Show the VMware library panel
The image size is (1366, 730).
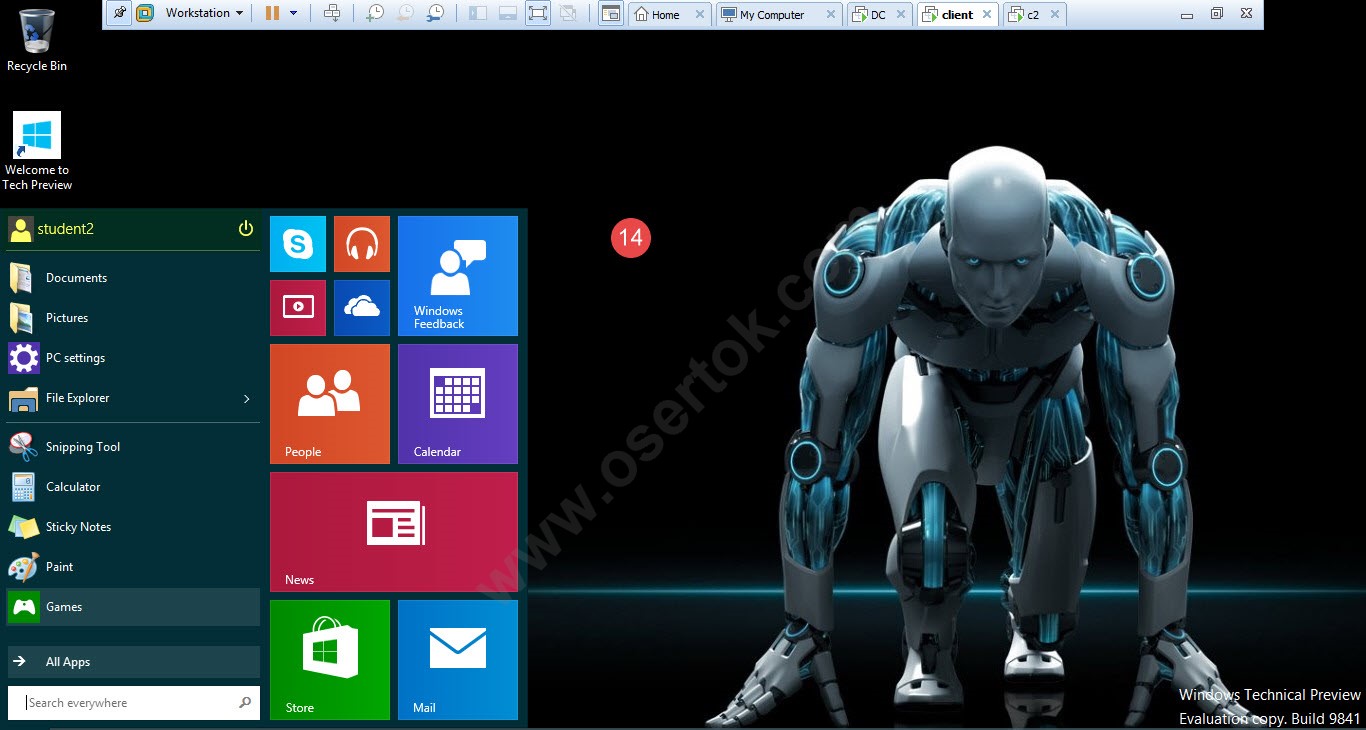(477, 14)
